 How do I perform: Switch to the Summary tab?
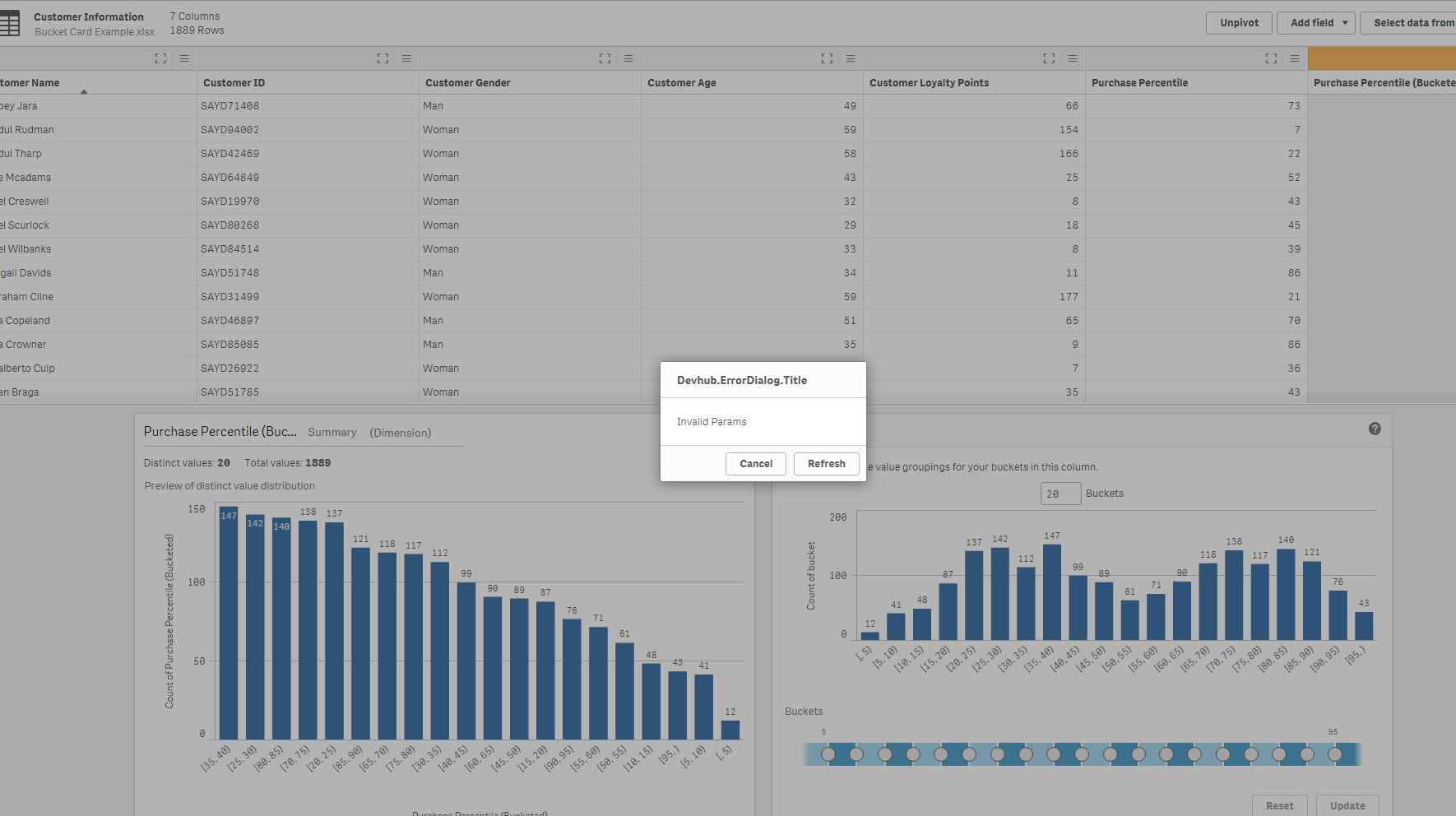(x=332, y=433)
